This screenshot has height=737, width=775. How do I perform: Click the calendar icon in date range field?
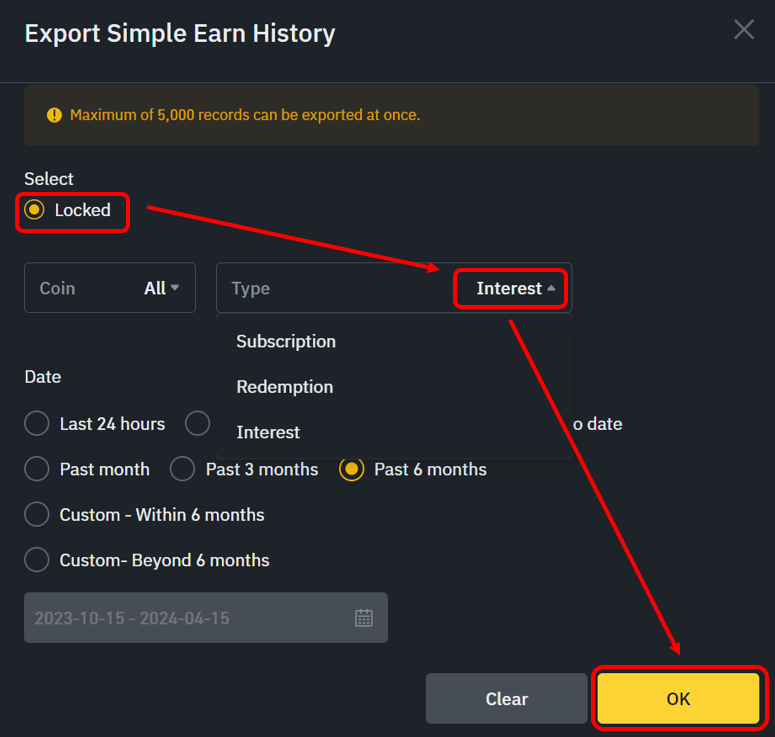(x=364, y=618)
